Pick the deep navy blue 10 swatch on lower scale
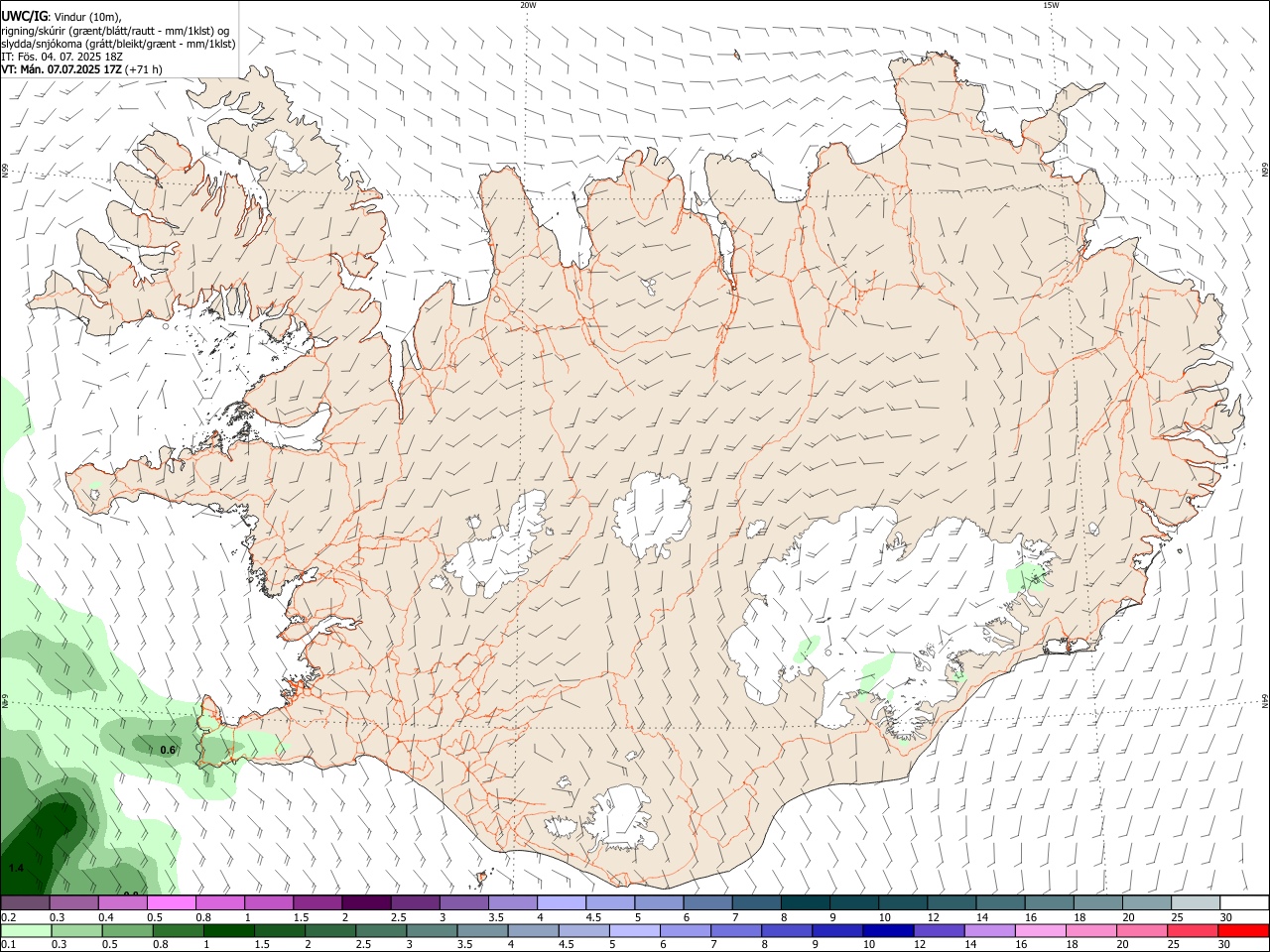 pos(888,931)
